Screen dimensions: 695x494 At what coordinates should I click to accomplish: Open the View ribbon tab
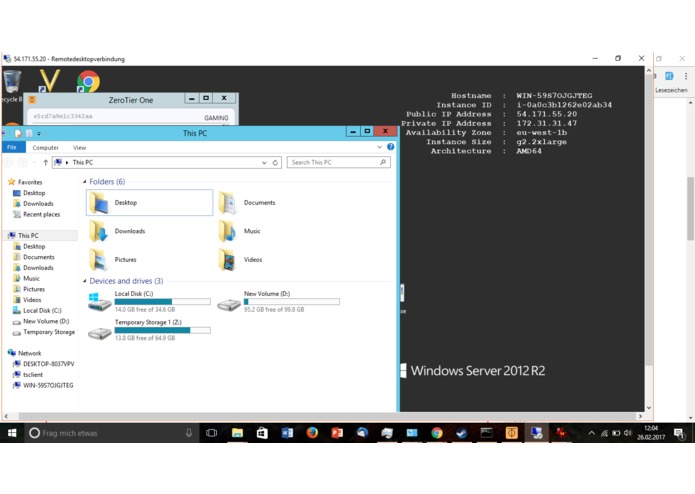(x=79, y=148)
